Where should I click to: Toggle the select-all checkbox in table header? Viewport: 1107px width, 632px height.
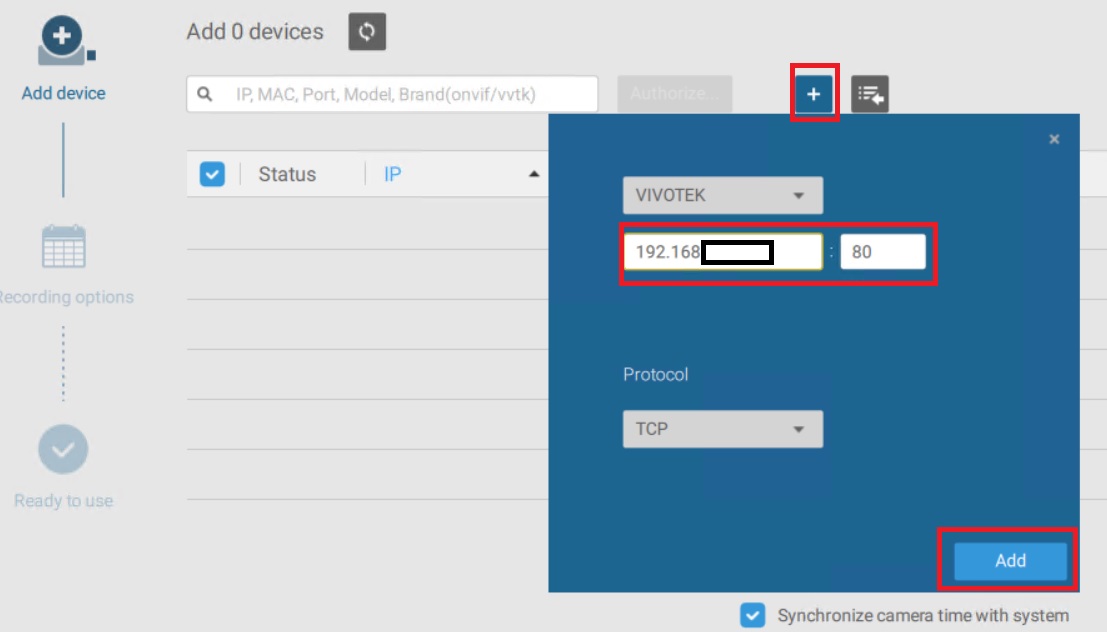click(x=213, y=174)
